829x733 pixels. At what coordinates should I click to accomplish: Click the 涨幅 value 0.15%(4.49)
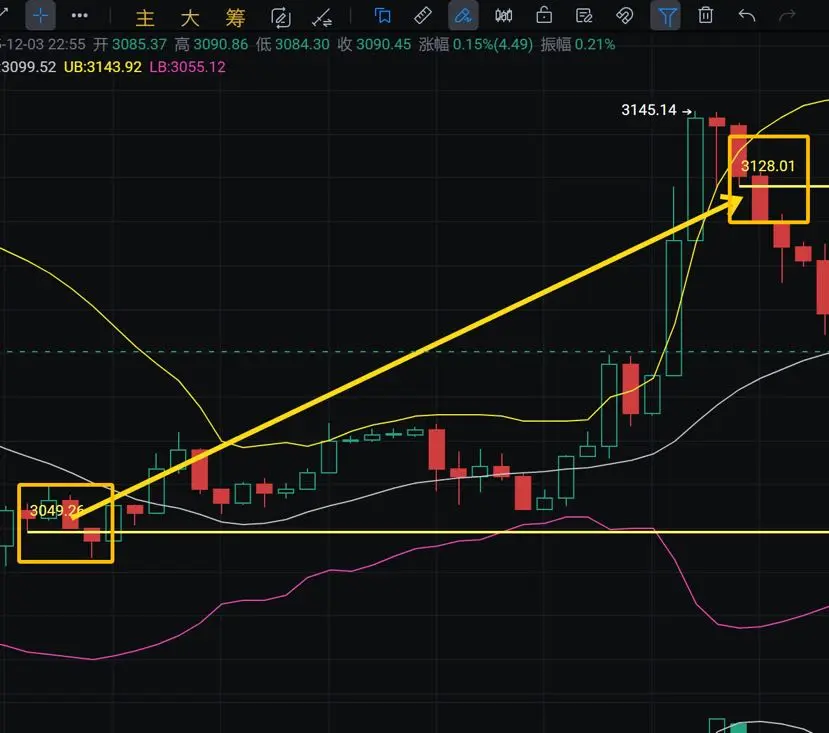[493, 44]
